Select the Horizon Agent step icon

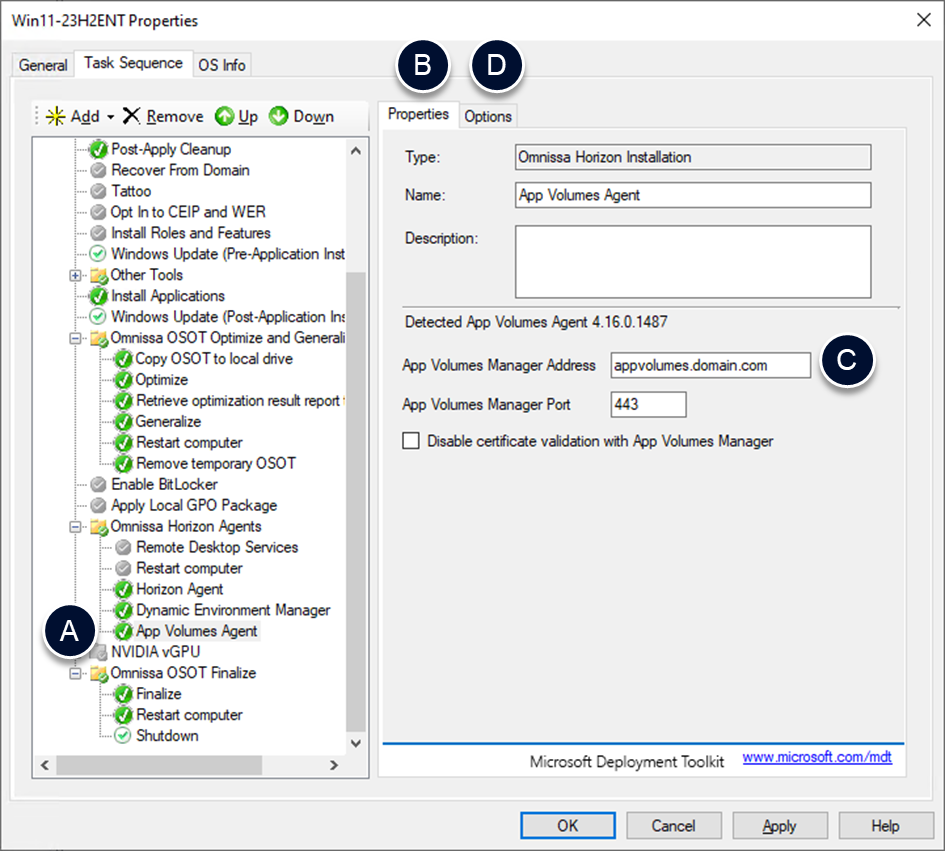(x=123, y=589)
